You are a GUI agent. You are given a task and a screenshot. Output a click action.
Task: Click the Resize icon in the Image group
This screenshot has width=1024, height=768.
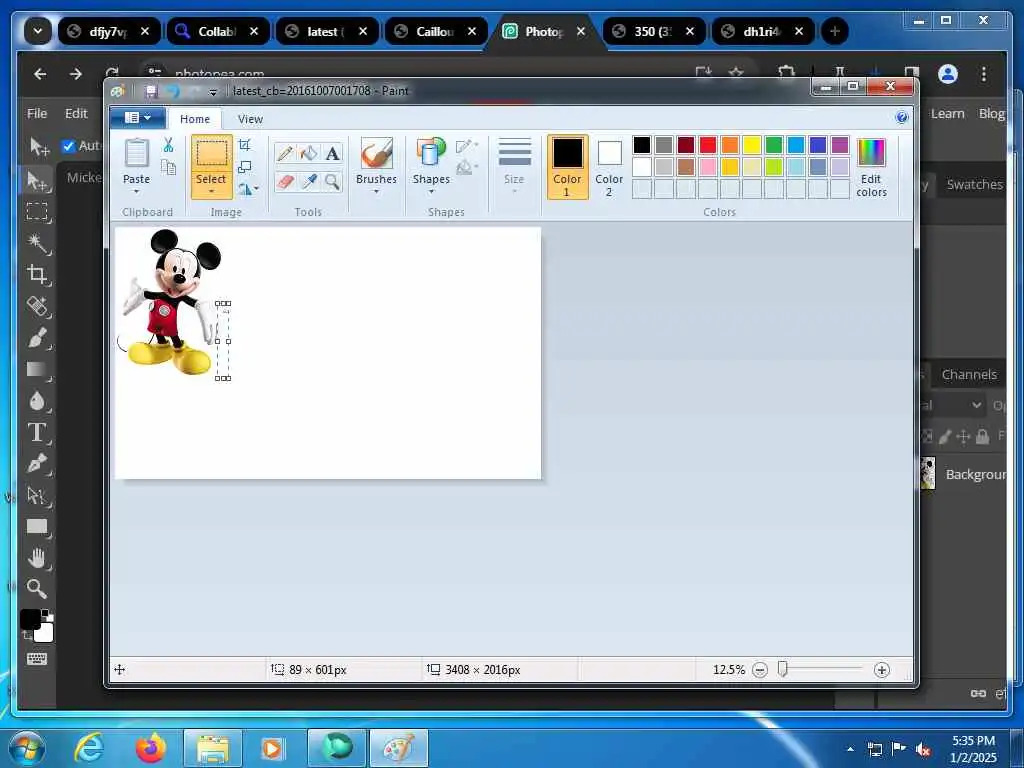point(245,167)
